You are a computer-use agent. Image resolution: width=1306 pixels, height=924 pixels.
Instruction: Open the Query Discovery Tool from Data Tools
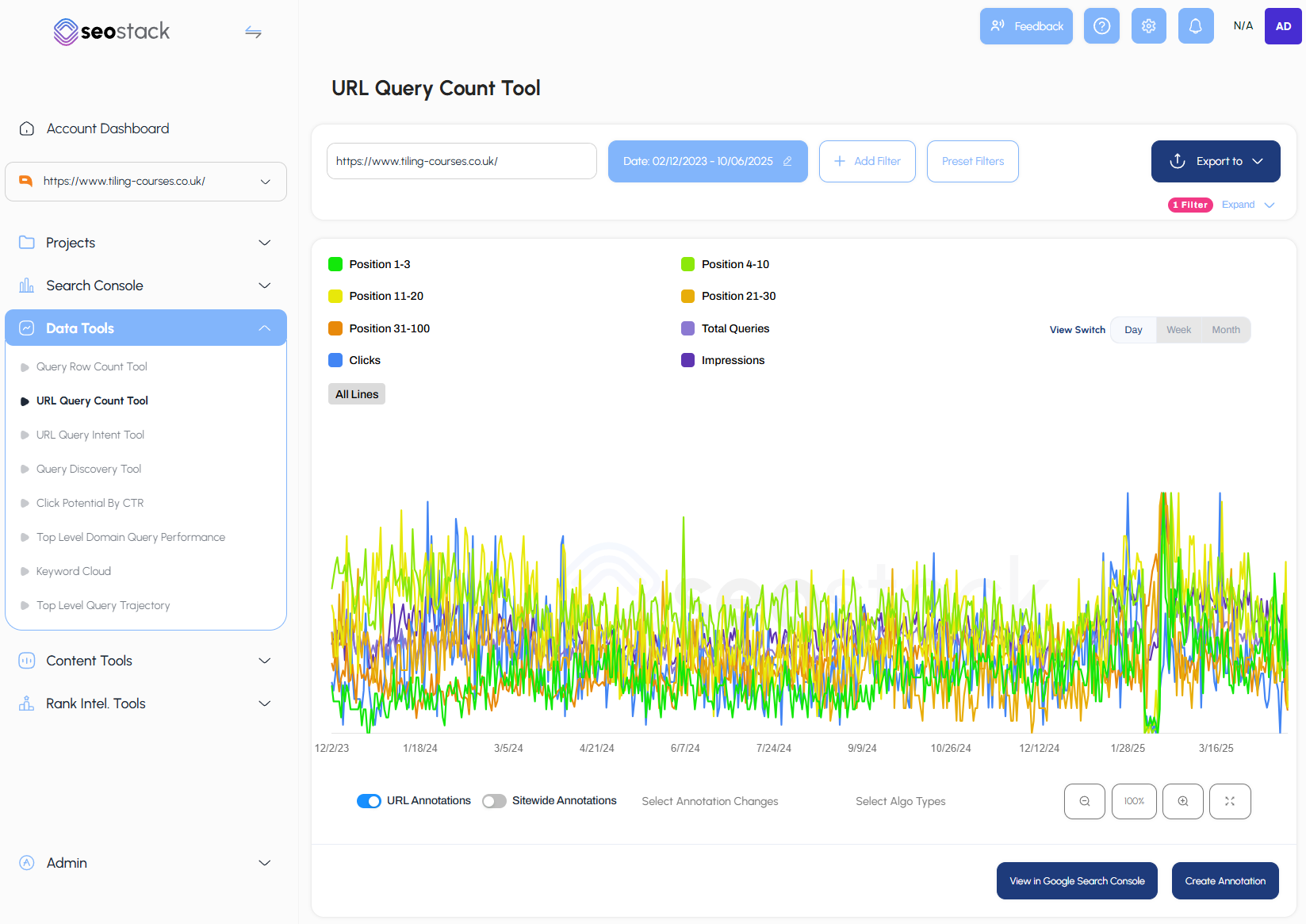point(88,469)
